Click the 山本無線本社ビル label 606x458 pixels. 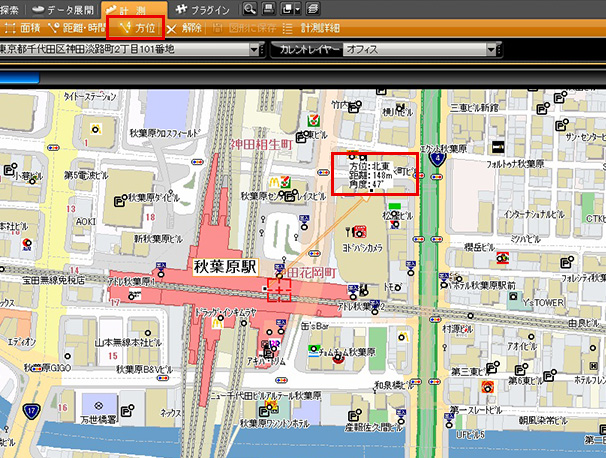128,342
